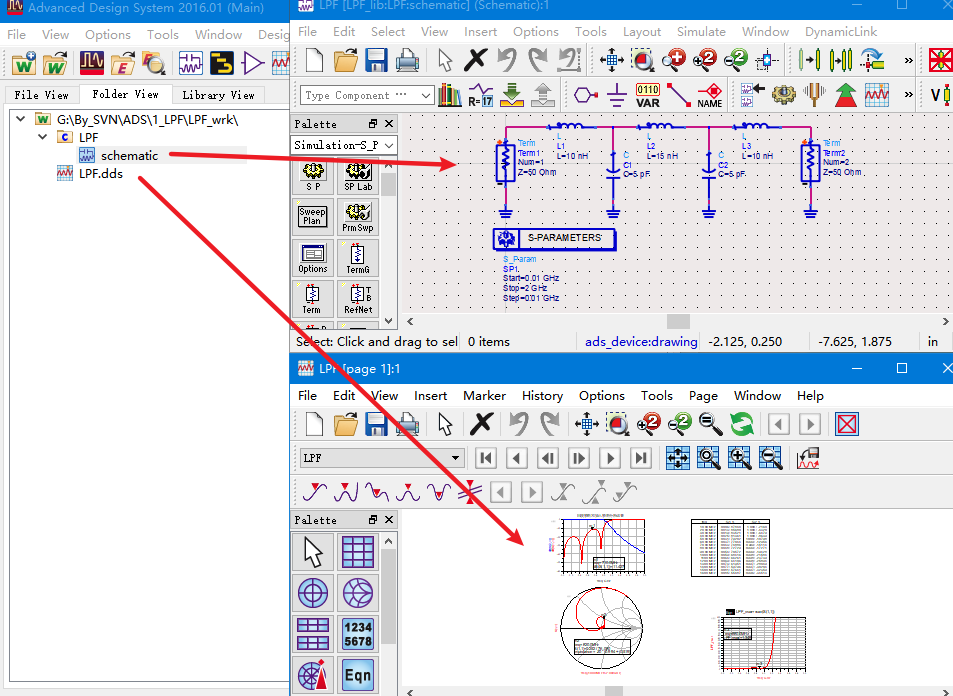Click new schematic window icon in ADS Main toolbar
This screenshot has width=953, height=696.
[191, 63]
